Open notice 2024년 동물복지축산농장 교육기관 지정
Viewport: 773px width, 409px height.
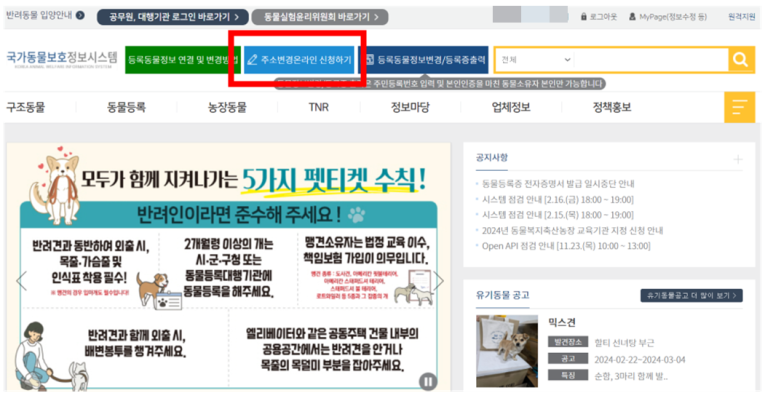pos(572,230)
